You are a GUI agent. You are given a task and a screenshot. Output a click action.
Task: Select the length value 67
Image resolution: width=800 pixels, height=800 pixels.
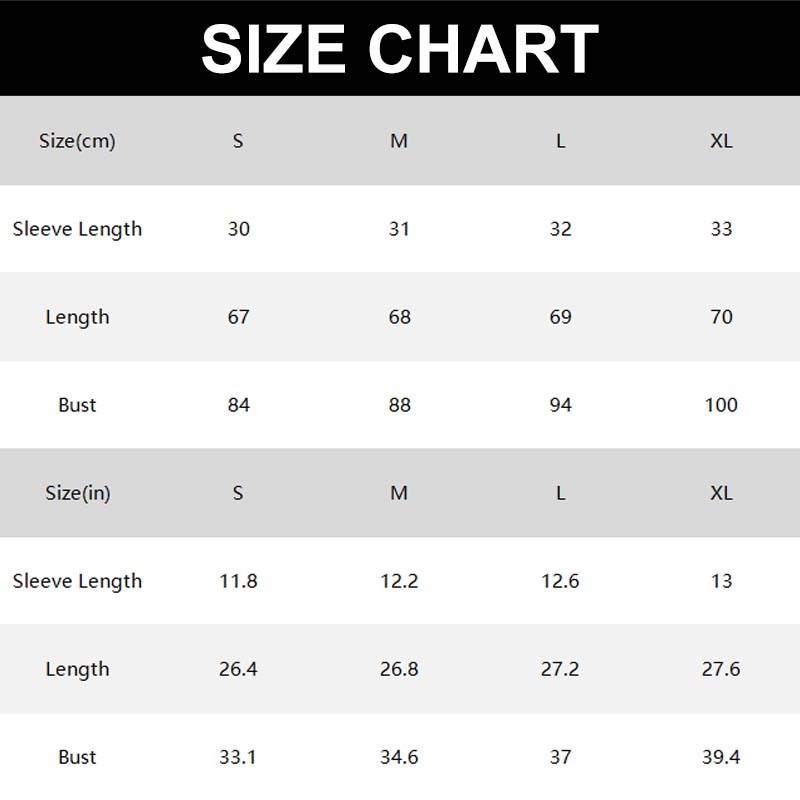coord(238,317)
